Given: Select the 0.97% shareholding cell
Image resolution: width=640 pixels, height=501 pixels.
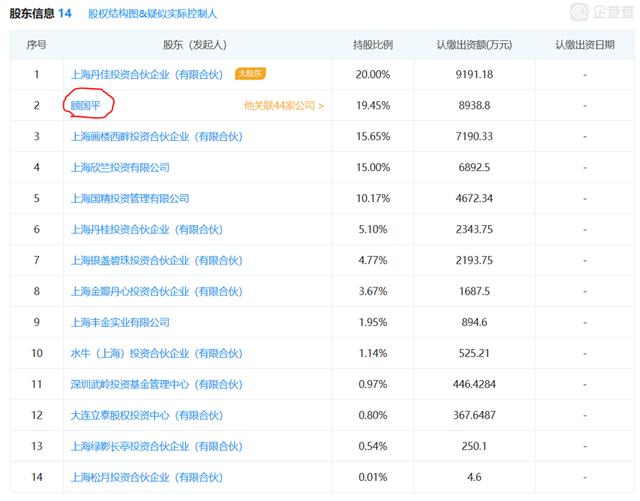Looking at the screenshot, I should click(x=373, y=384).
